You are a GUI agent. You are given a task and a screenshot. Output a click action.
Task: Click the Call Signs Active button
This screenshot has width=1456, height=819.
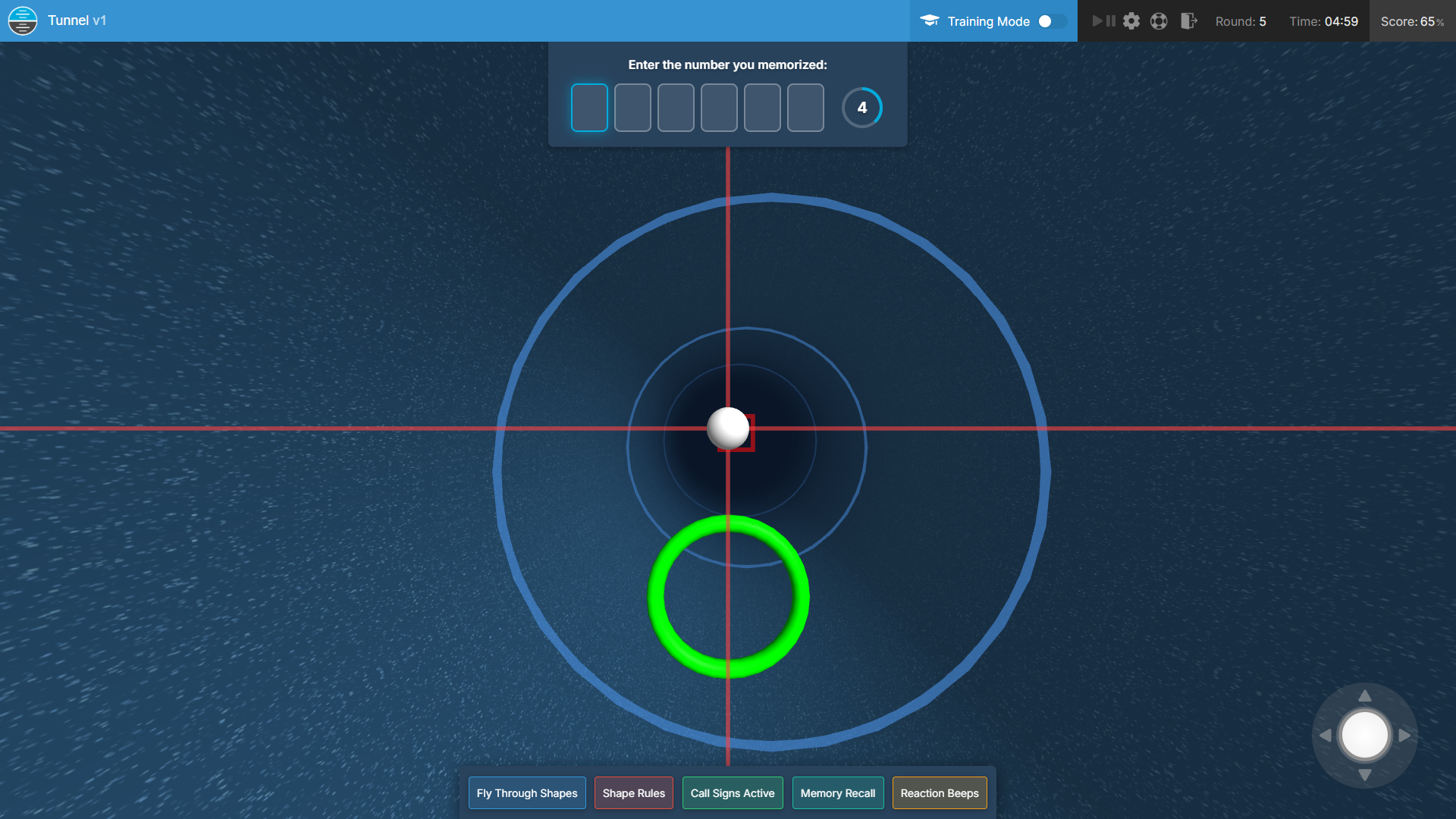click(x=733, y=793)
